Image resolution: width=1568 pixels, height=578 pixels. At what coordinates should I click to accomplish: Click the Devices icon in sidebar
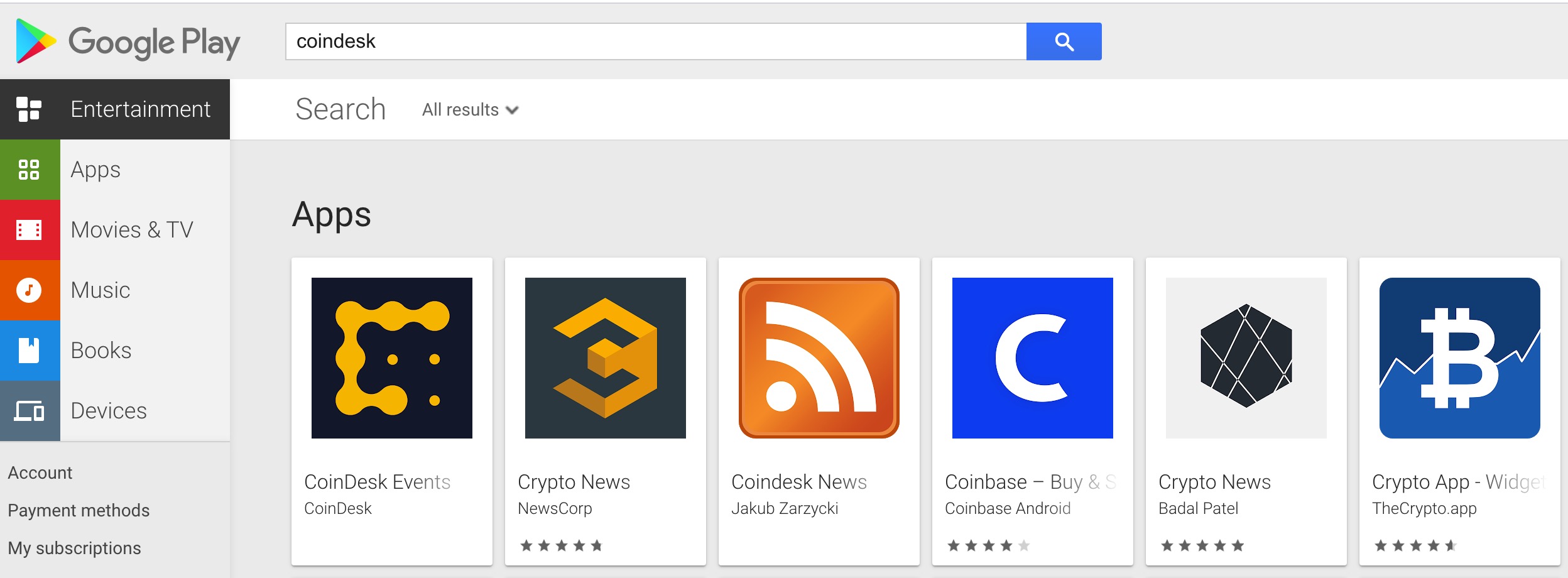click(30, 411)
